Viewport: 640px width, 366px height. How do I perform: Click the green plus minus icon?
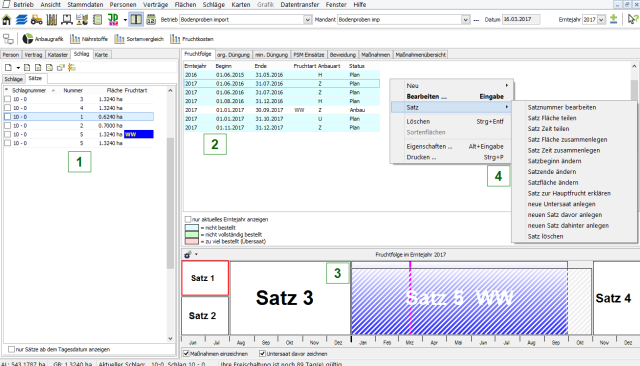613,19
